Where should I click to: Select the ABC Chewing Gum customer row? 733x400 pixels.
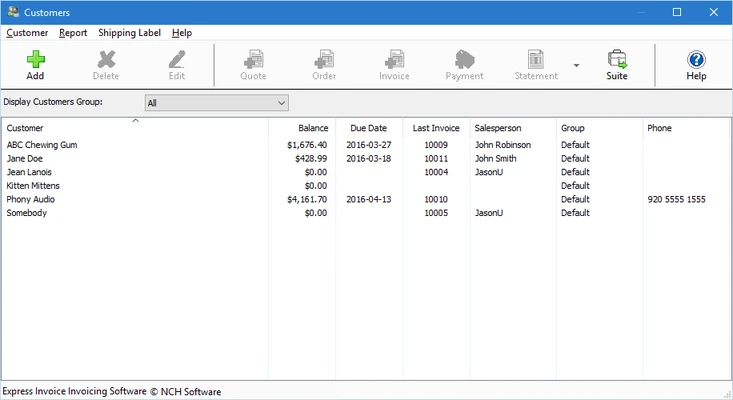click(366, 145)
